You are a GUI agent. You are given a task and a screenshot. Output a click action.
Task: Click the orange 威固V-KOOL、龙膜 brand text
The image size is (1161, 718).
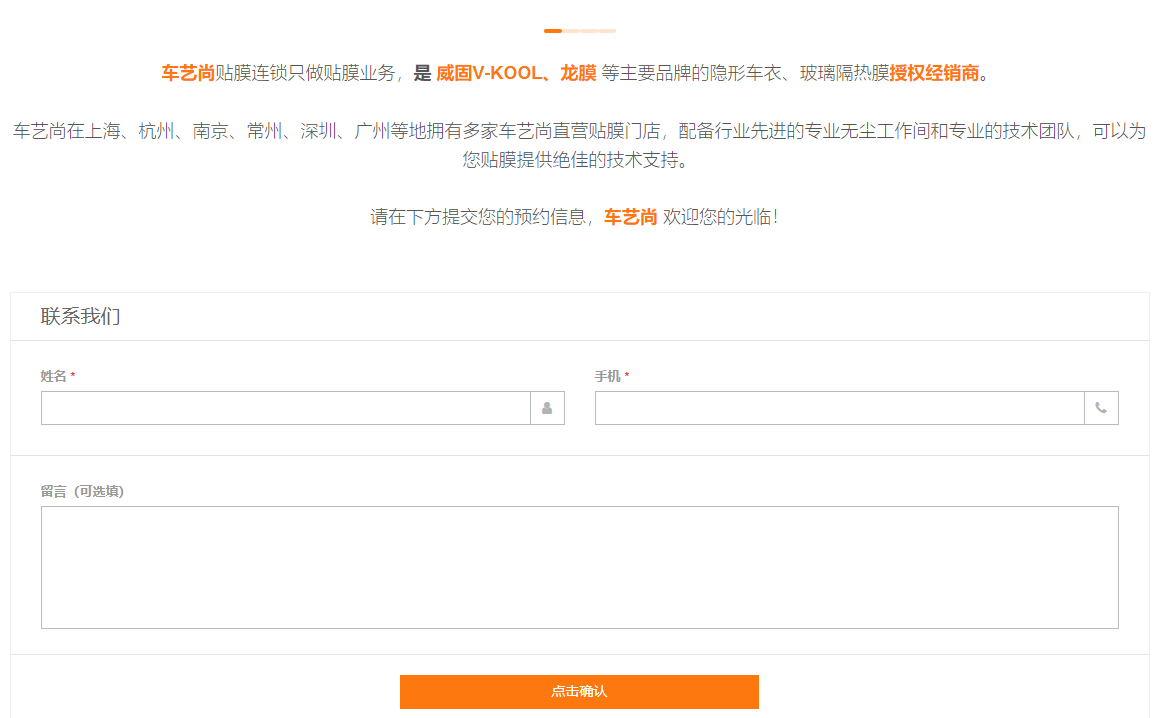[x=516, y=73]
